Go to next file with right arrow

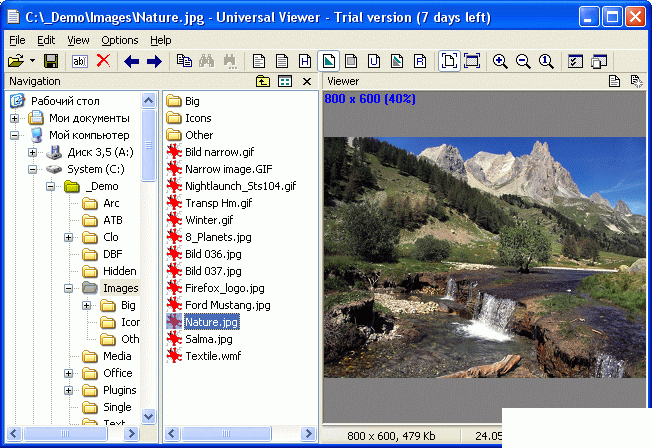tap(154, 62)
